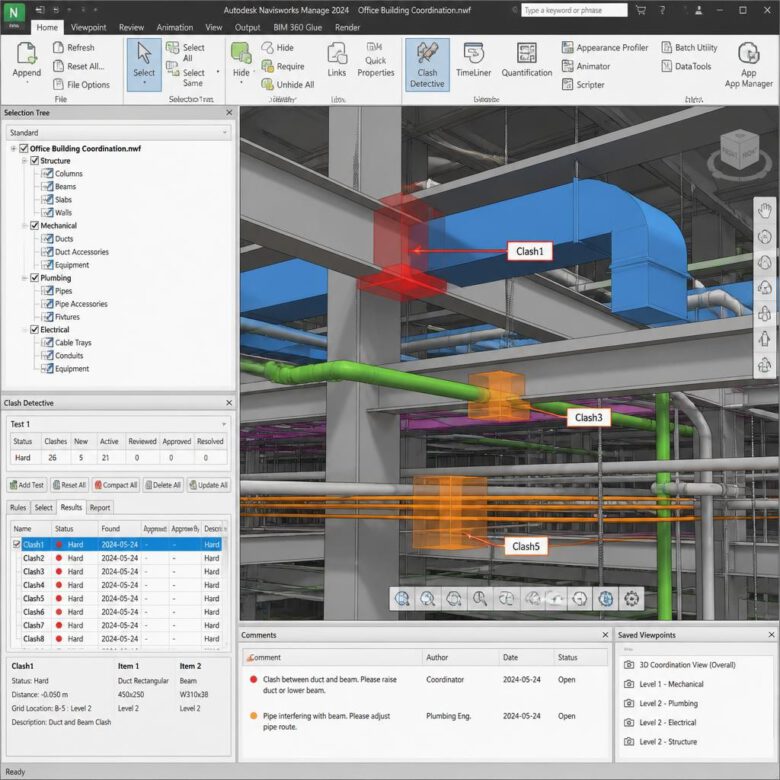Open the Links tool
Viewport: 780px width, 780px height.
(x=337, y=60)
